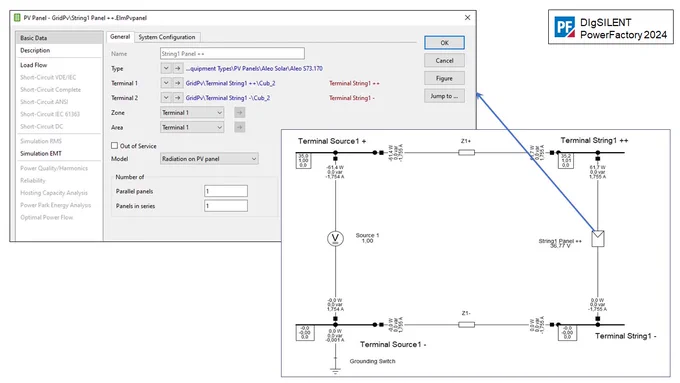Open the Figure button
This screenshot has height=383, width=680.
pos(444,78)
